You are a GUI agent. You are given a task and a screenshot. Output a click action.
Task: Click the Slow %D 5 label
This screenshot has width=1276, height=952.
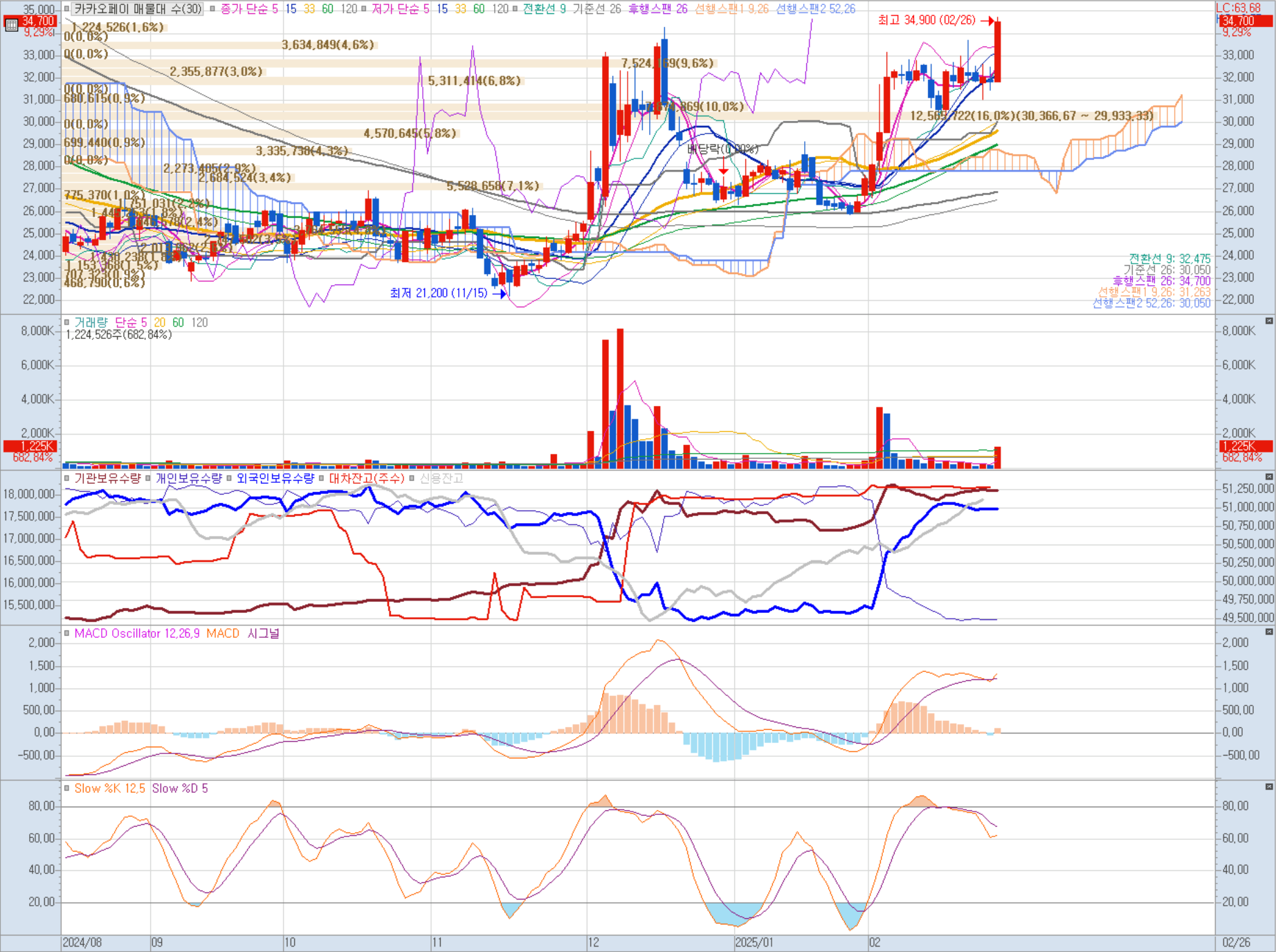(x=179, y=788)
